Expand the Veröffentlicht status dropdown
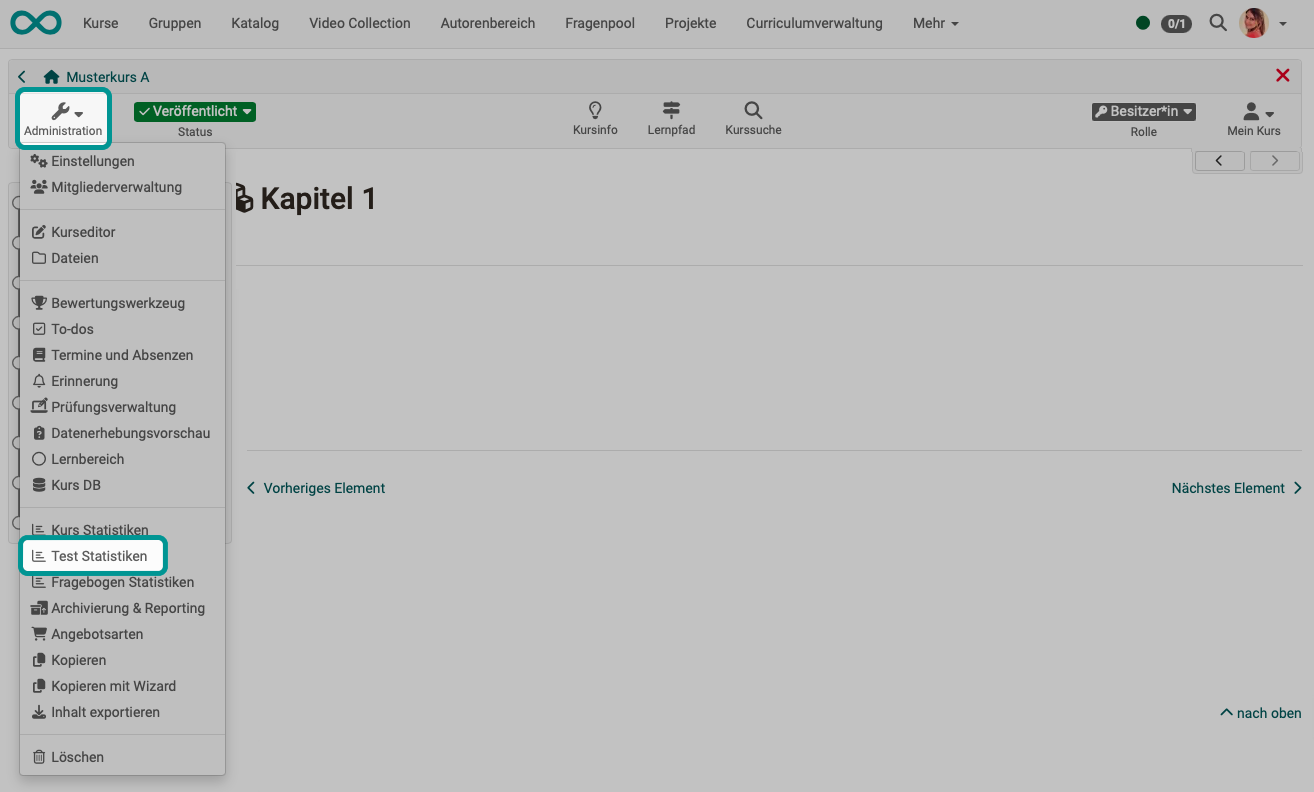 [x=195, y=112]
